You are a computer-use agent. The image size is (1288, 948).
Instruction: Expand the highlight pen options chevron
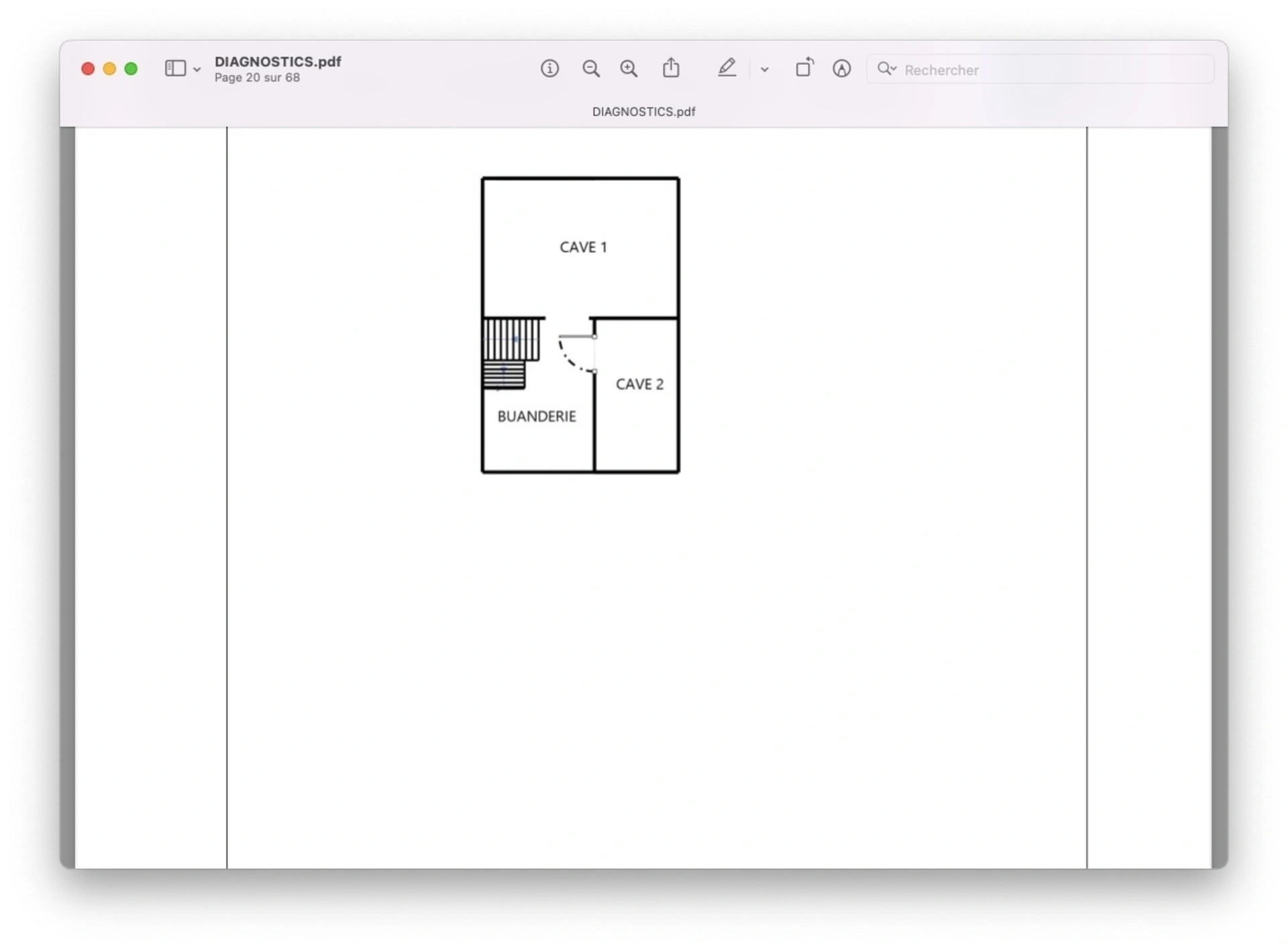pyautogui.click(x=765, y=69)
